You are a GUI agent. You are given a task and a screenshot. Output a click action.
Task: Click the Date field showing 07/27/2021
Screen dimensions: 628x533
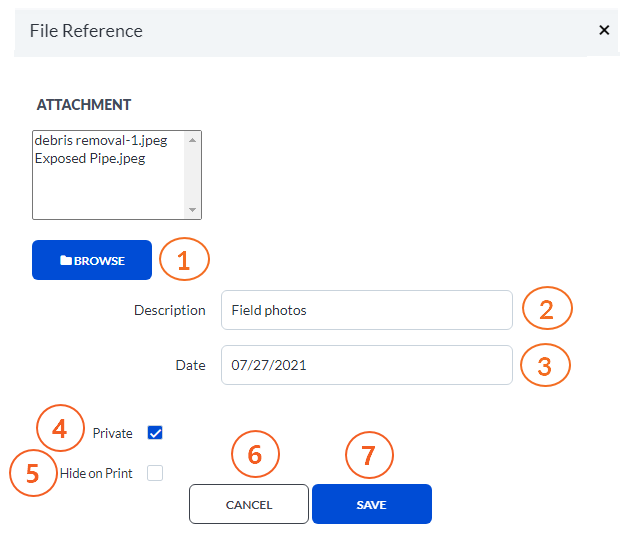[x=366, y=365]
